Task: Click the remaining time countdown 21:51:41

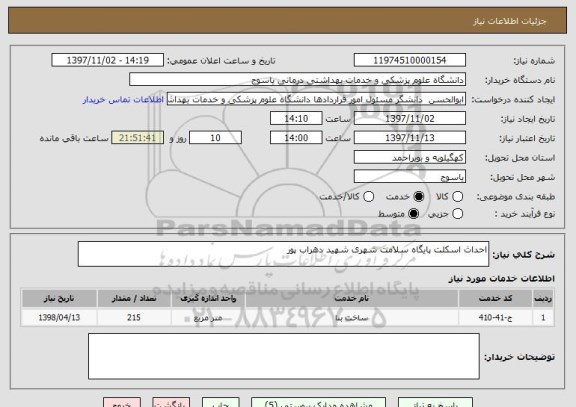Action: click(137, 138)
